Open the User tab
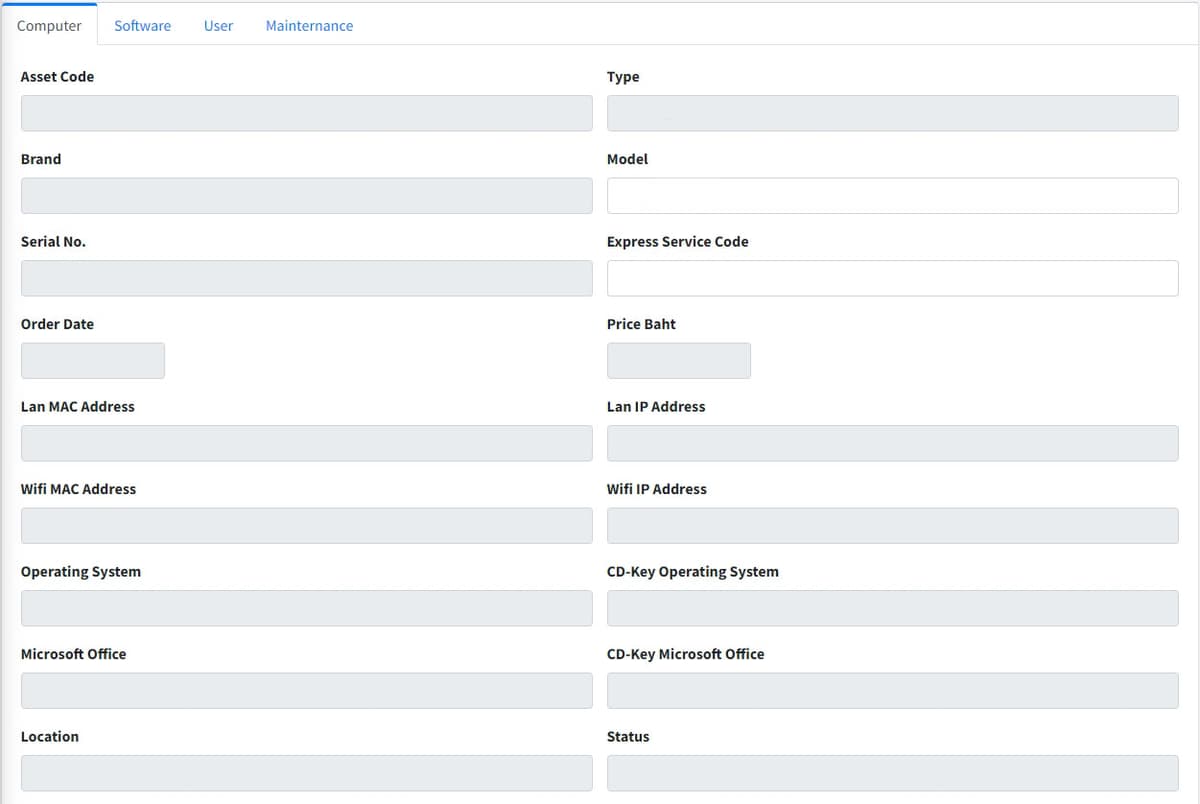 click(218, 26)
